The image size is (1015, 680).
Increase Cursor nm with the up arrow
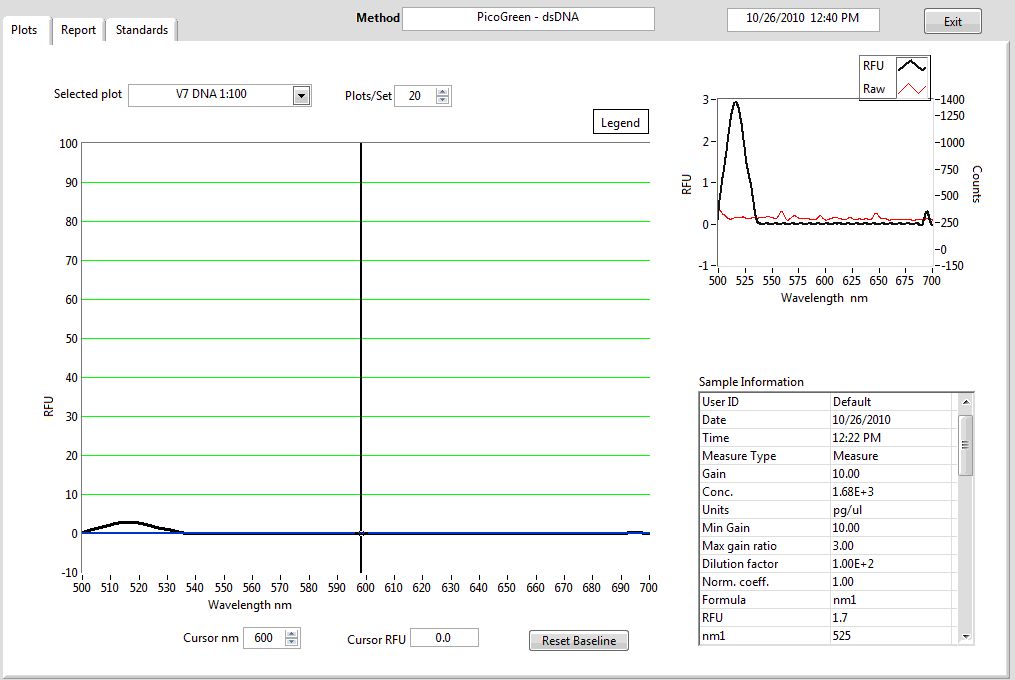point(292,633)
